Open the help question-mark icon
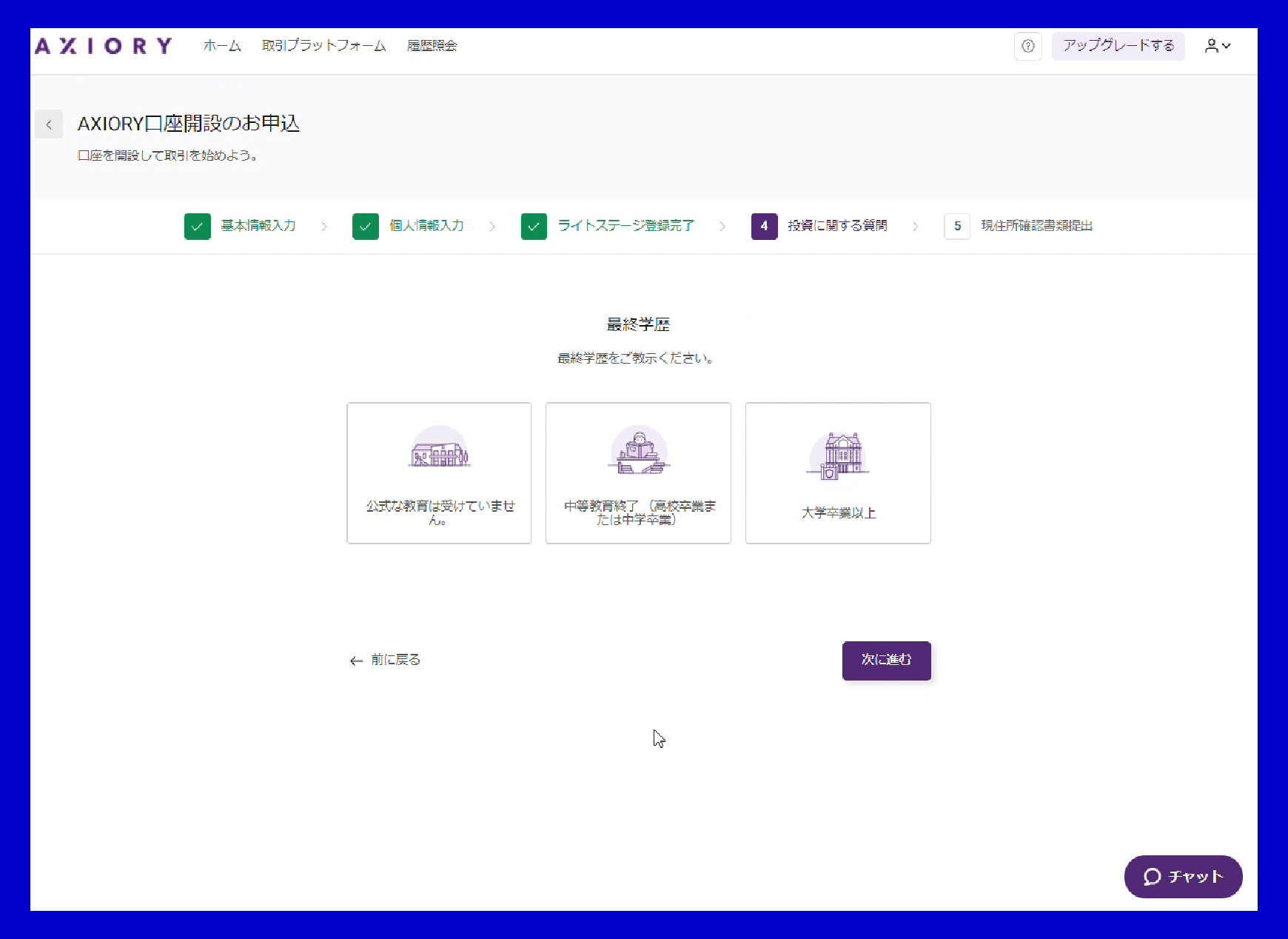Screen dimensions: 1288x939 [1027, 46]
